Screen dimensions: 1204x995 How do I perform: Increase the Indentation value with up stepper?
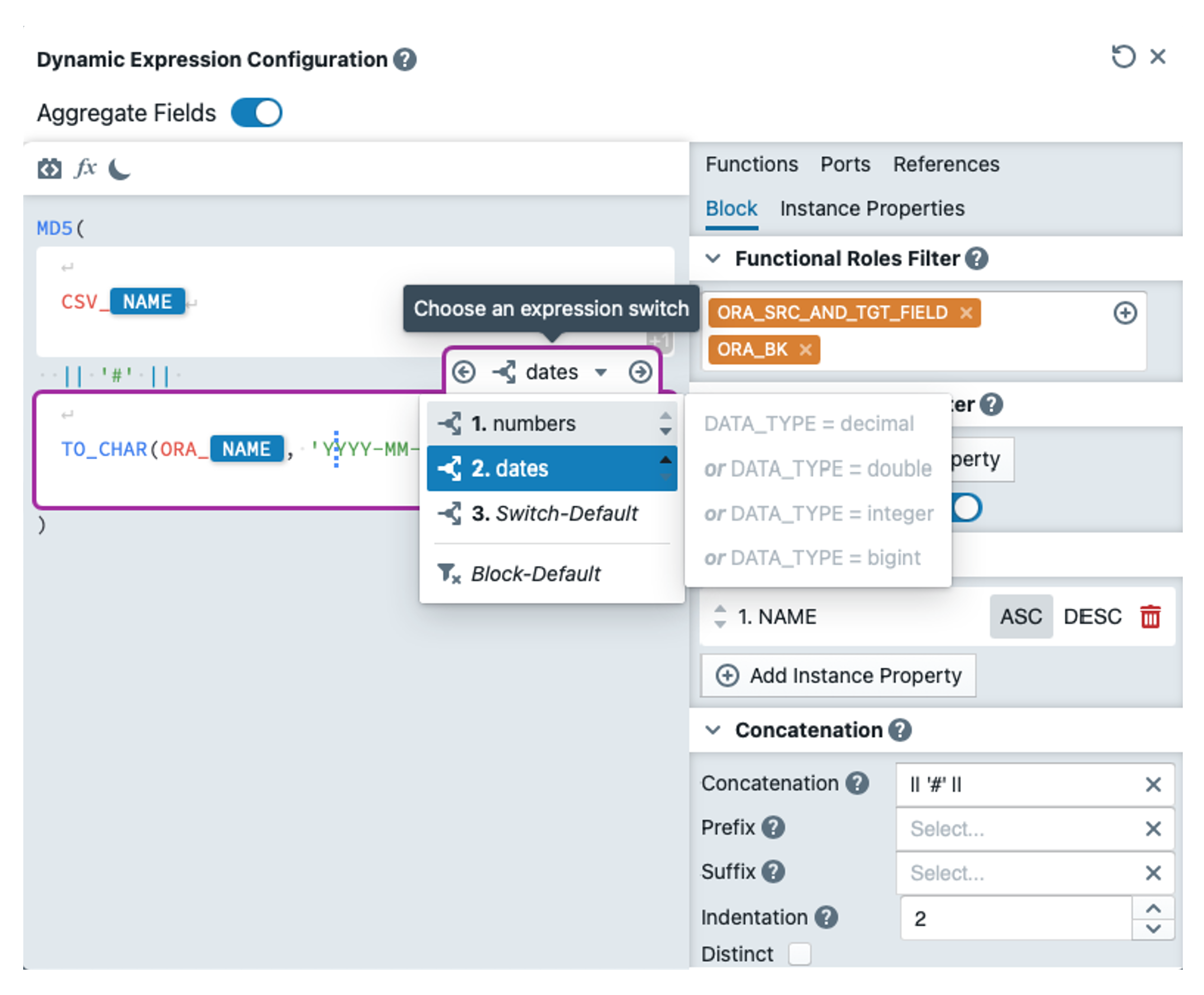1153,908
